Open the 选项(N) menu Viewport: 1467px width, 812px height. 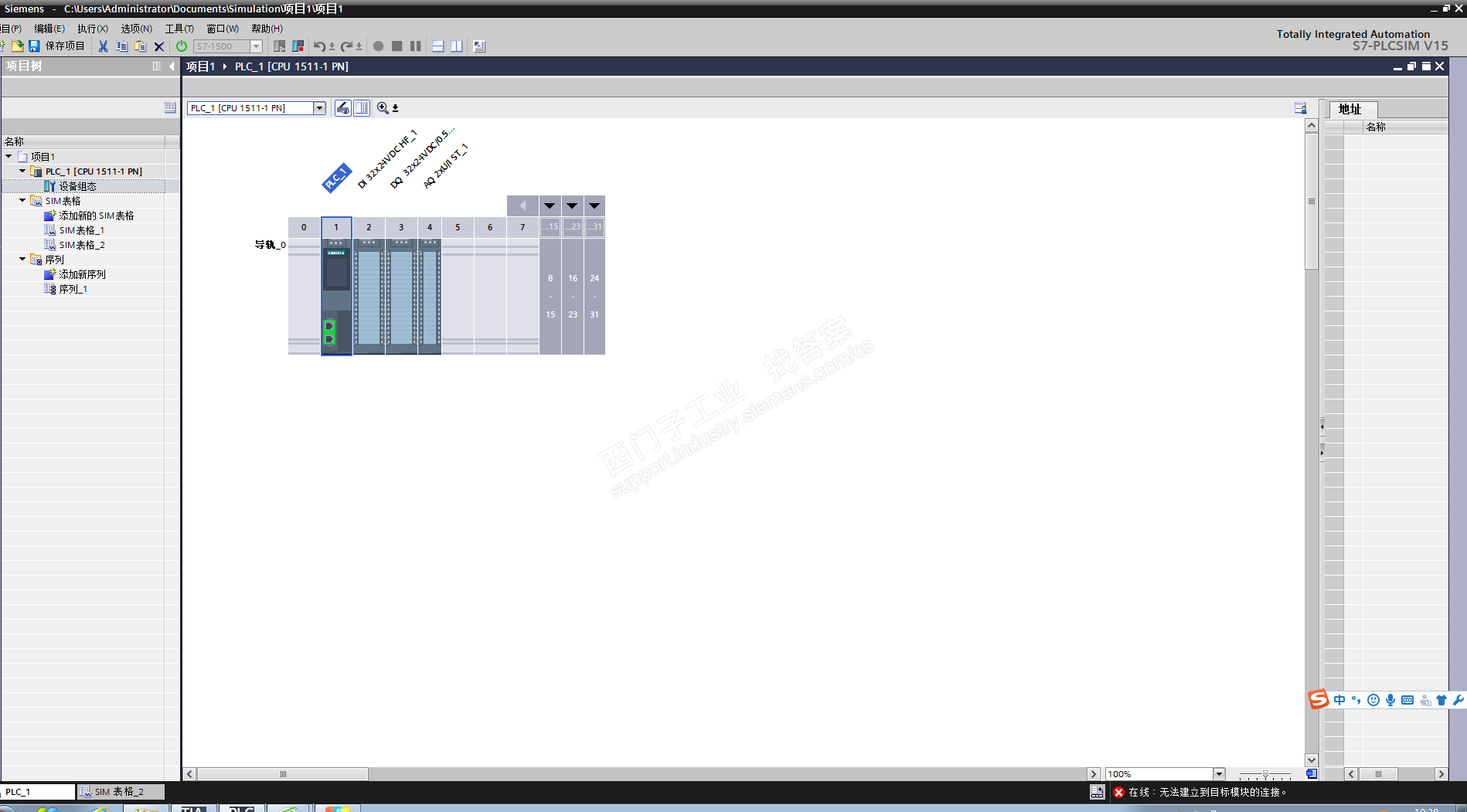click(x=137, y=29)
